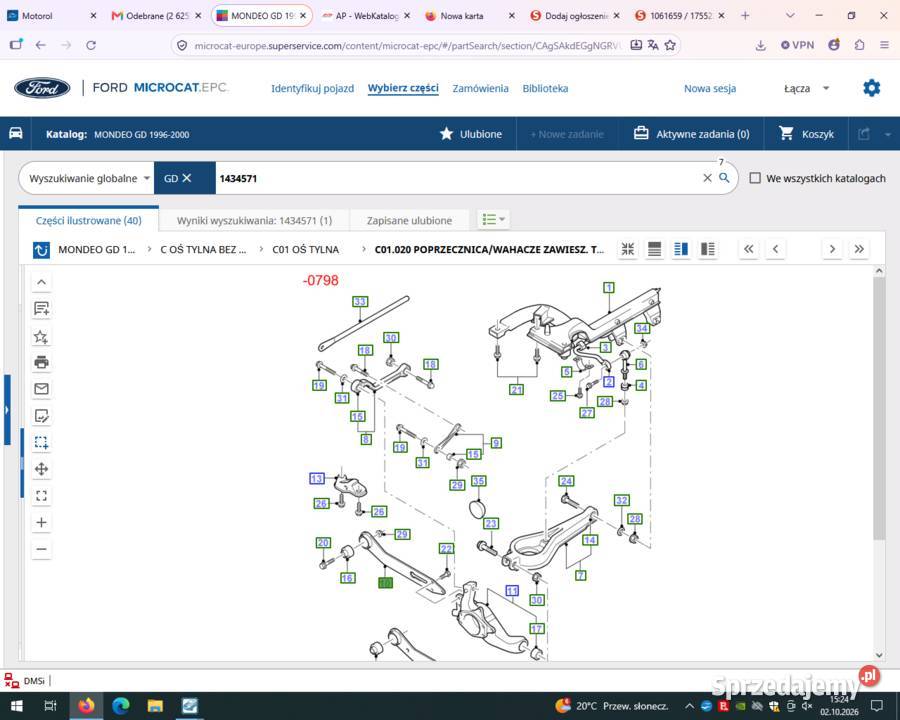This screenshot has width=900, height=720.
Task: Switch to Części ilustrowane (40) tab
Action: (x=88, y=220)
